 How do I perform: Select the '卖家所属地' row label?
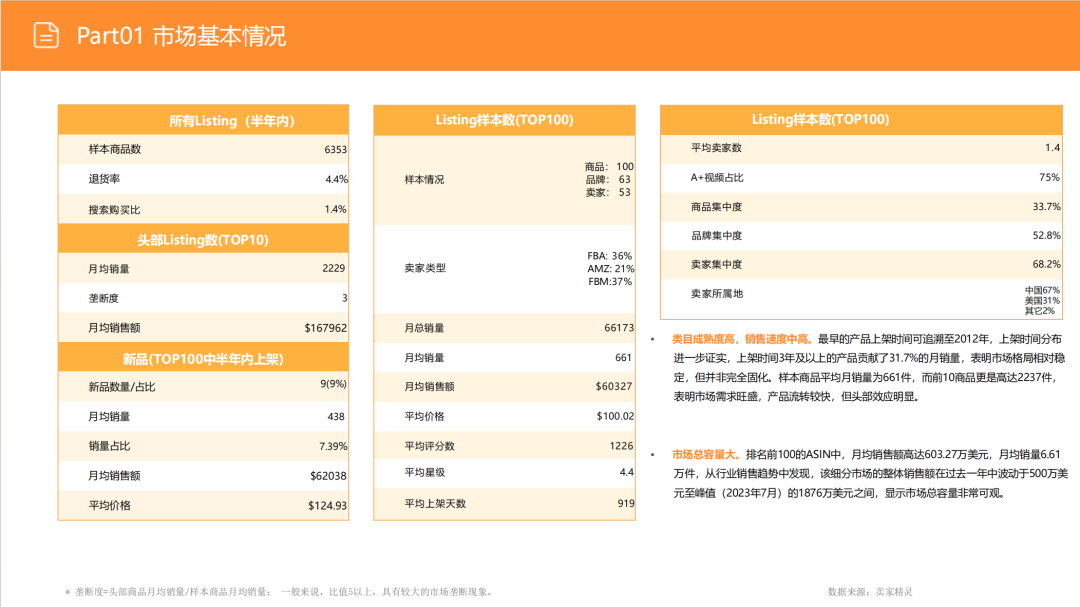pos(717,294)
